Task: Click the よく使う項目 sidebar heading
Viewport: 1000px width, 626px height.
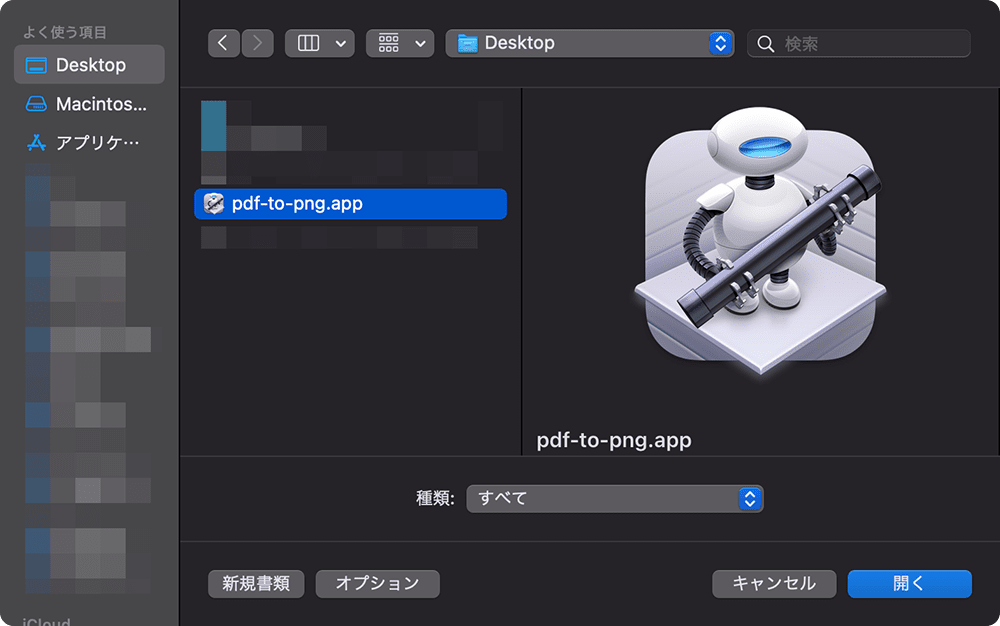Action: coord(65,32)
